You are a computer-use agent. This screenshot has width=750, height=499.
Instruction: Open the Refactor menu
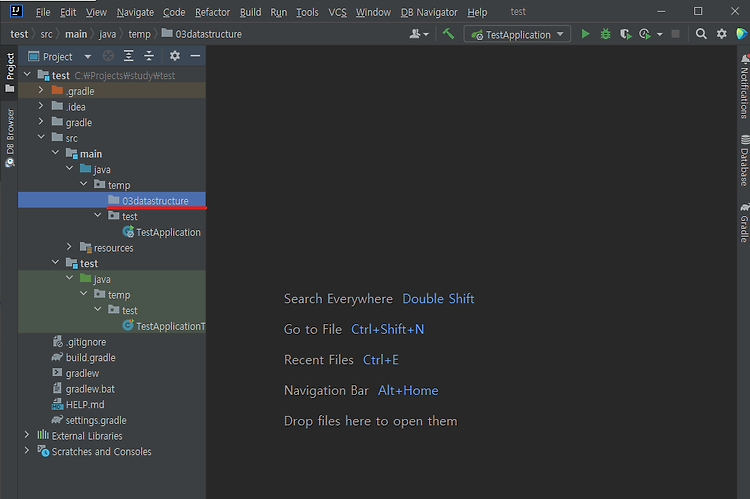(x=212, y=12)
